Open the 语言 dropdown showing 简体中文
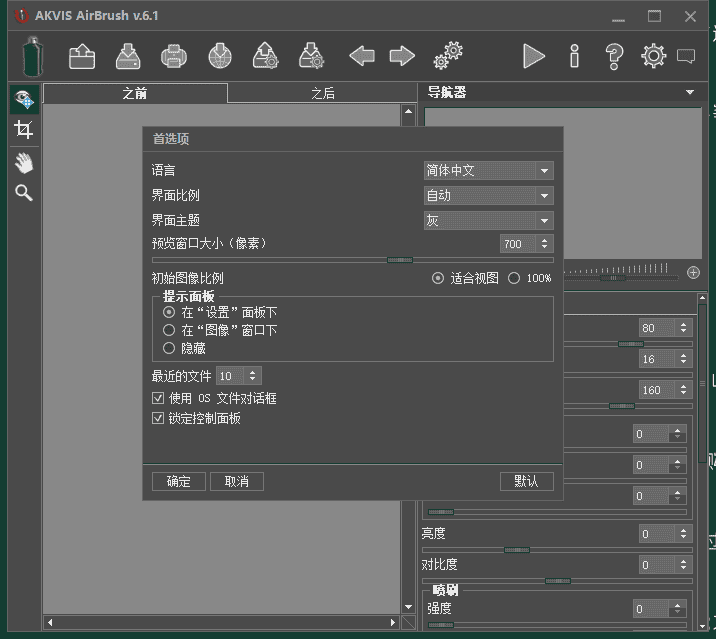This screenshot has width=716, height=639. [488, 171]
